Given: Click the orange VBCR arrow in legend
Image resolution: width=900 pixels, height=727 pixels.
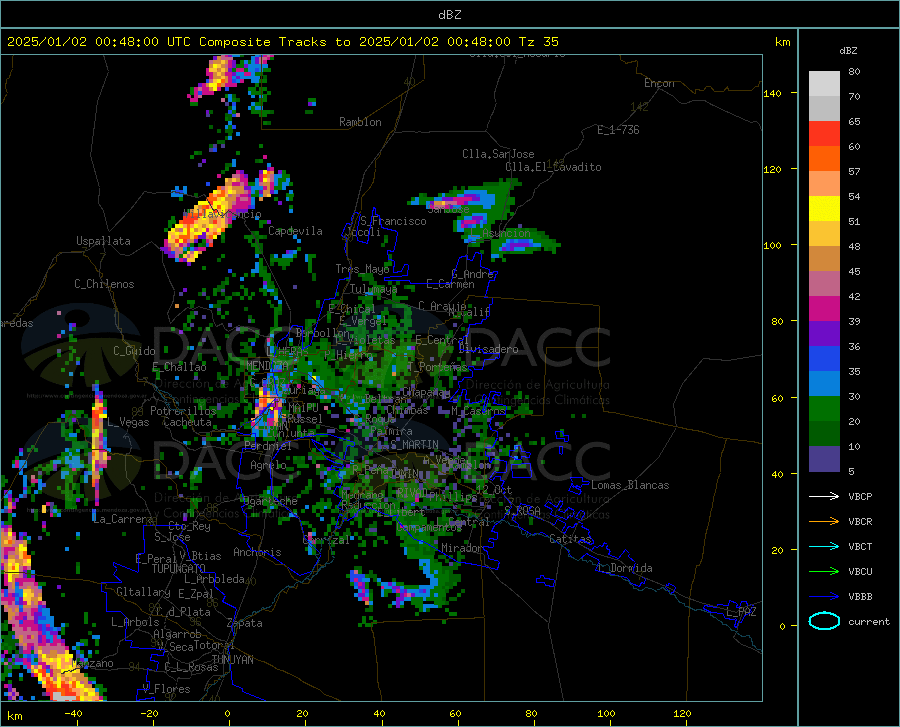Looking at the screenshot, I should [x=824, y=522].
